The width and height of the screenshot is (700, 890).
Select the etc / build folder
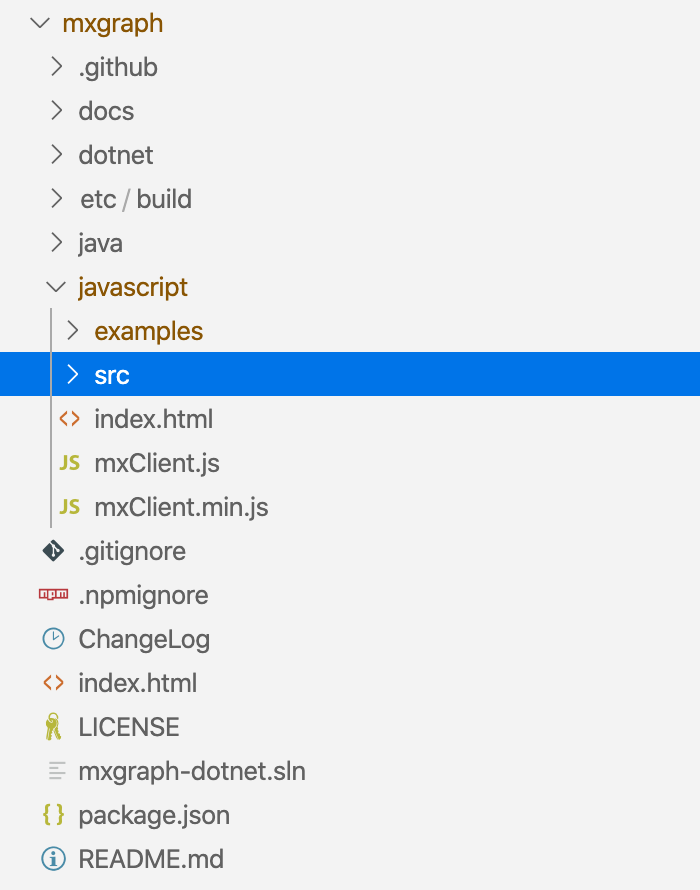[x=135, y=199]
